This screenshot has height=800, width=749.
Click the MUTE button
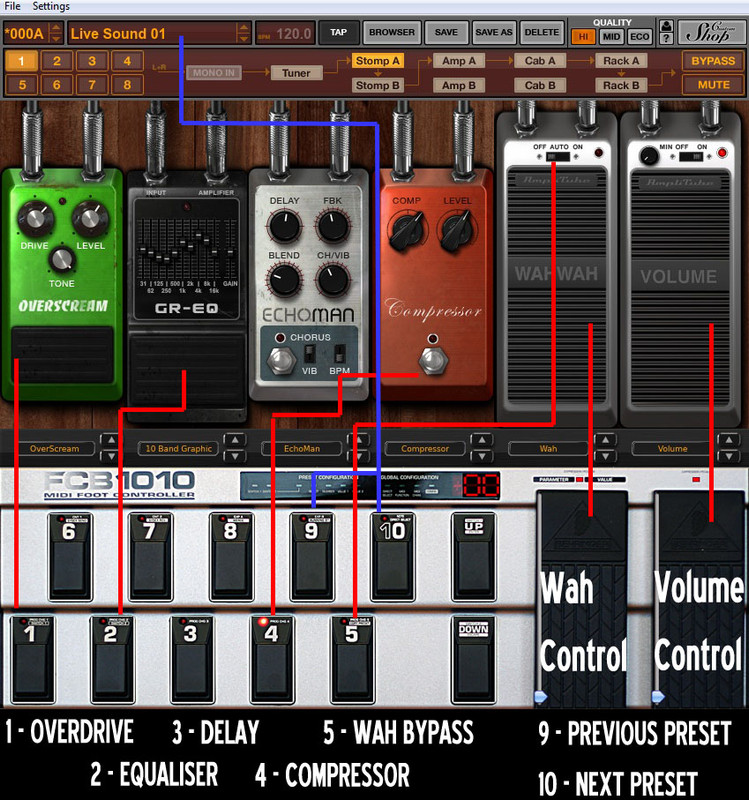pos(713,85)
